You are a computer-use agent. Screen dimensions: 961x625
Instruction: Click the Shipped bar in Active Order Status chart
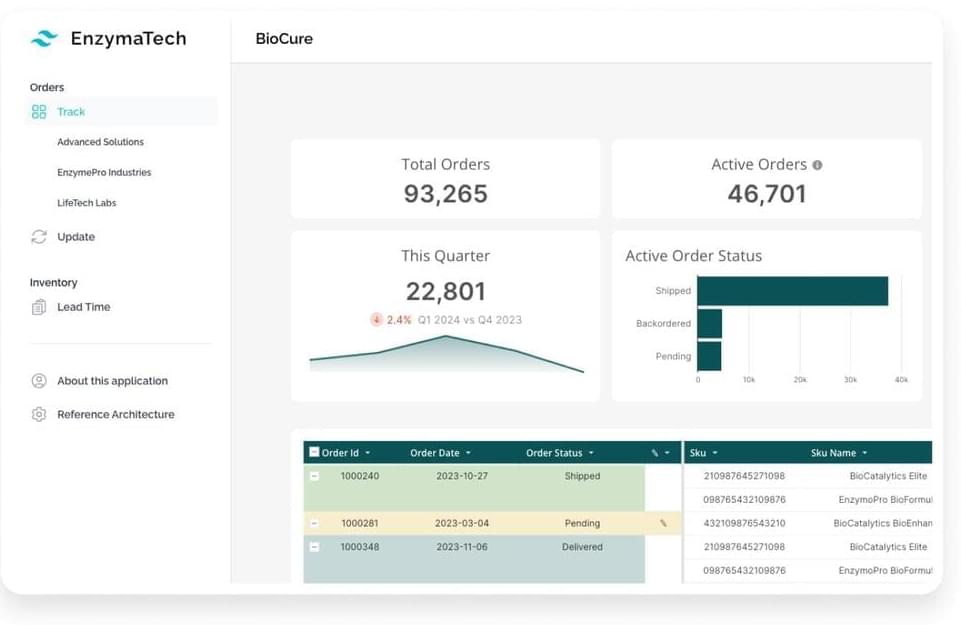pyautogui.click(x=792, y=291)
